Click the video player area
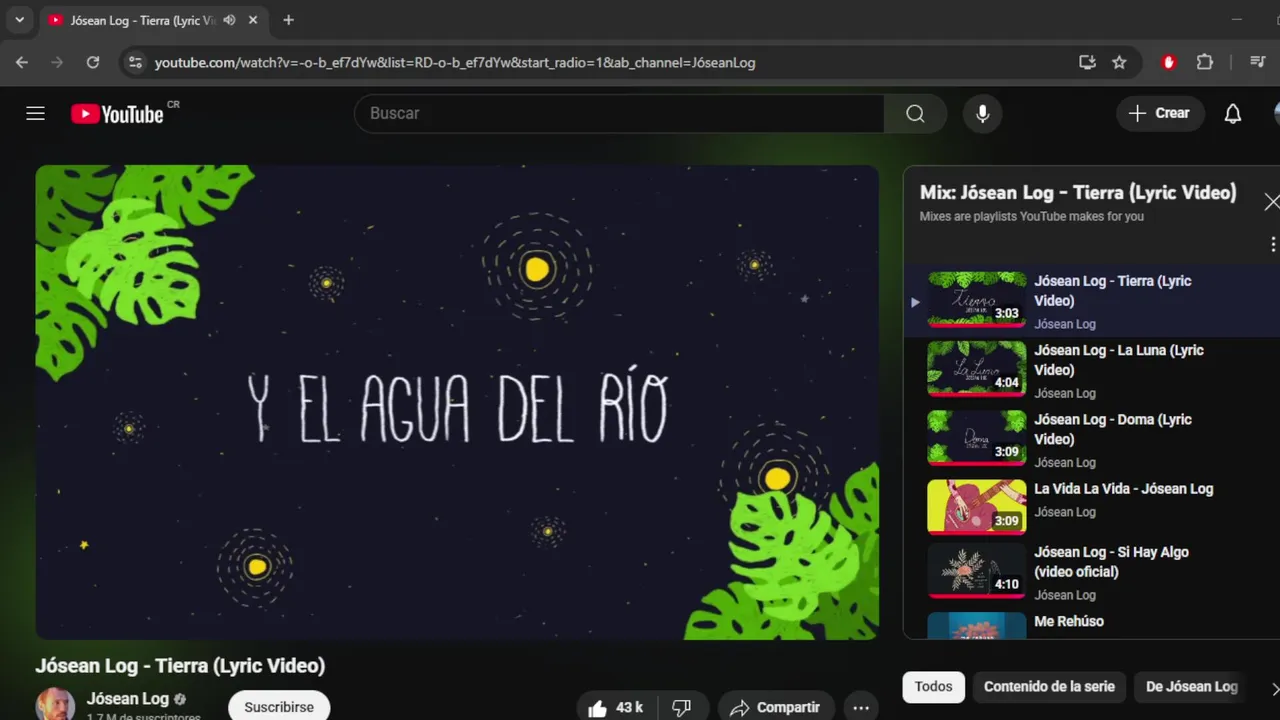The height and width of the screenshot is (720, 1280). pos(457,402)
